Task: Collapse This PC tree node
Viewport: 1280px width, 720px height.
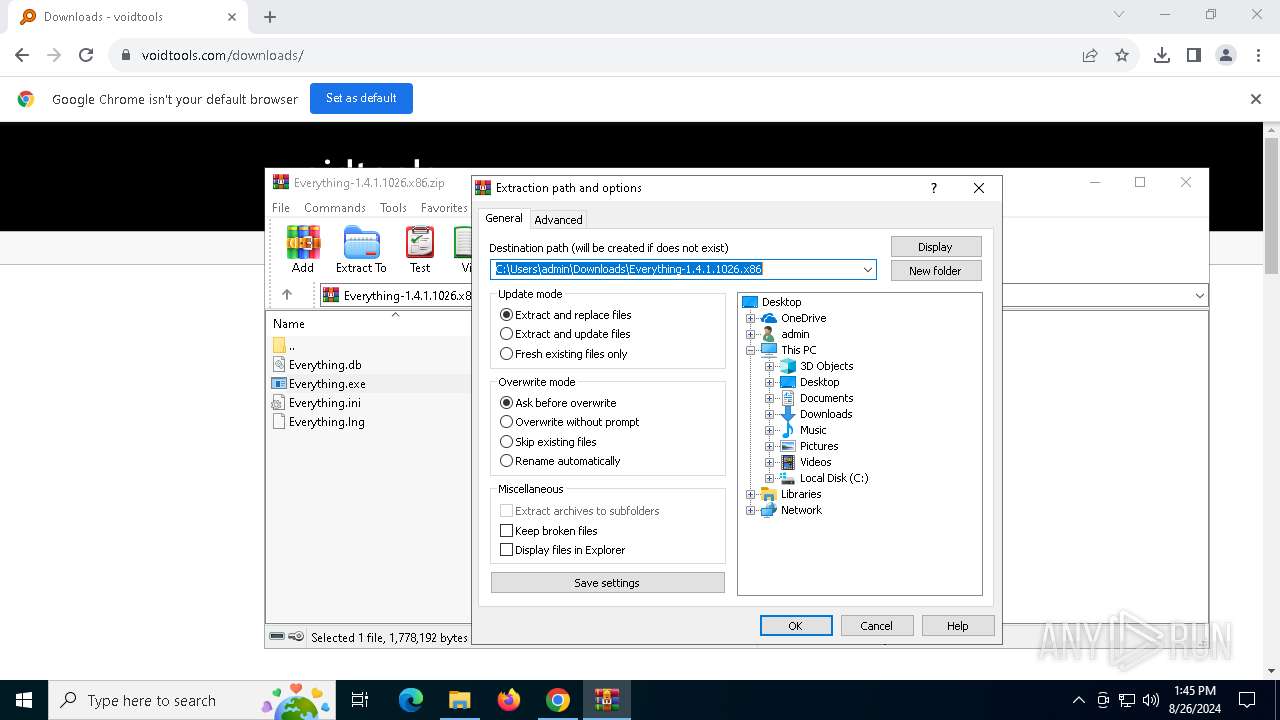Action: pyautogui.click(x=751, y=350)
